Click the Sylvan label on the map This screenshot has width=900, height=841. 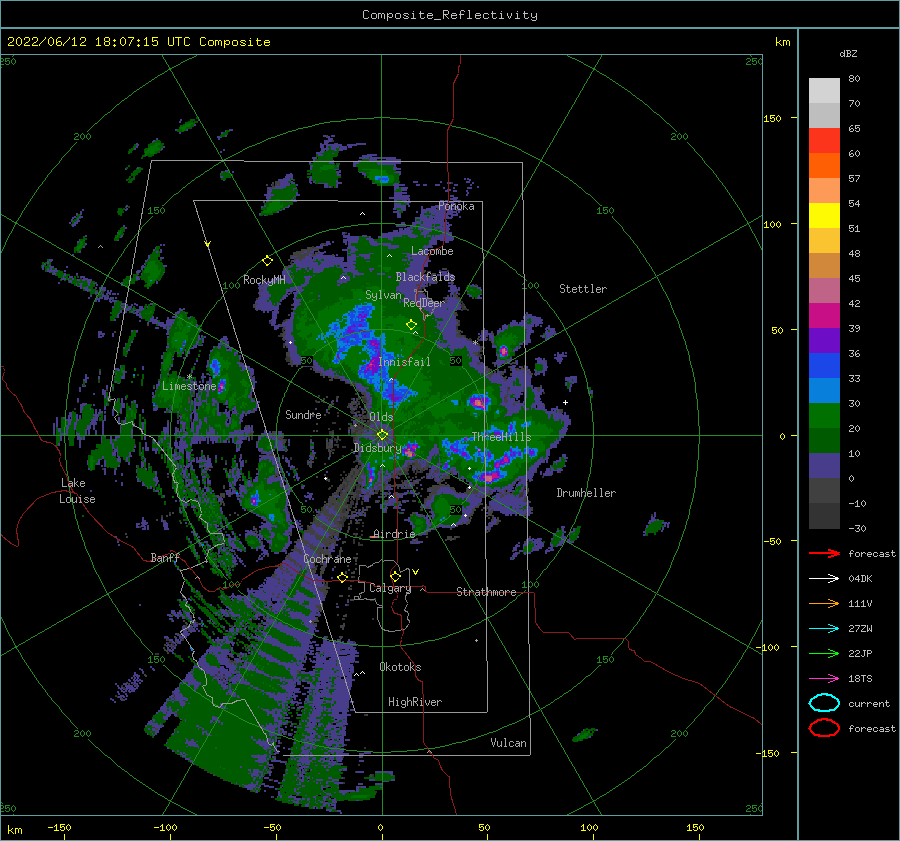383,295
